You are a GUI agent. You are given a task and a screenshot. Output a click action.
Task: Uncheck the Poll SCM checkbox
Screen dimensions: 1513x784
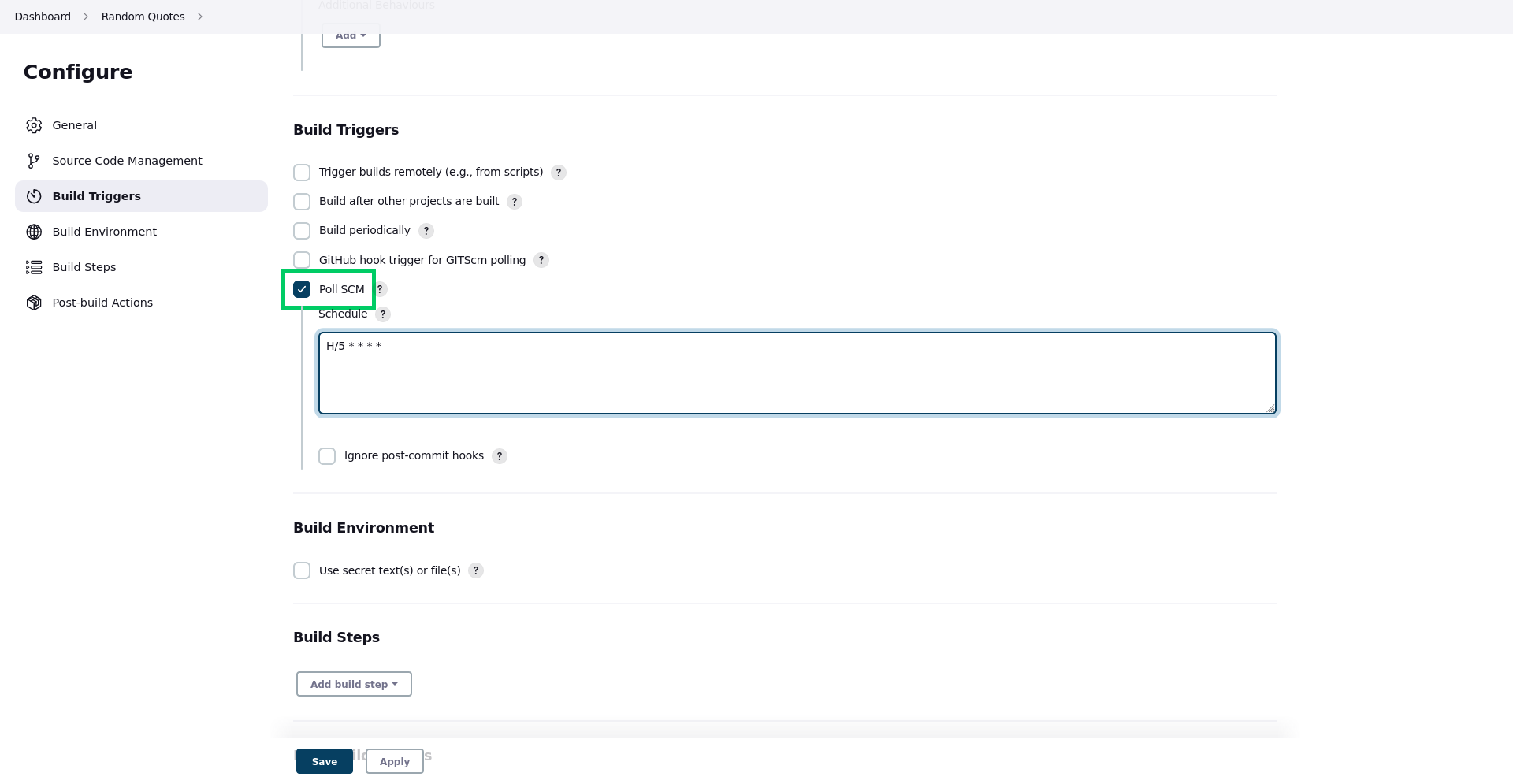pyautogui.click(x=302, y=289)
